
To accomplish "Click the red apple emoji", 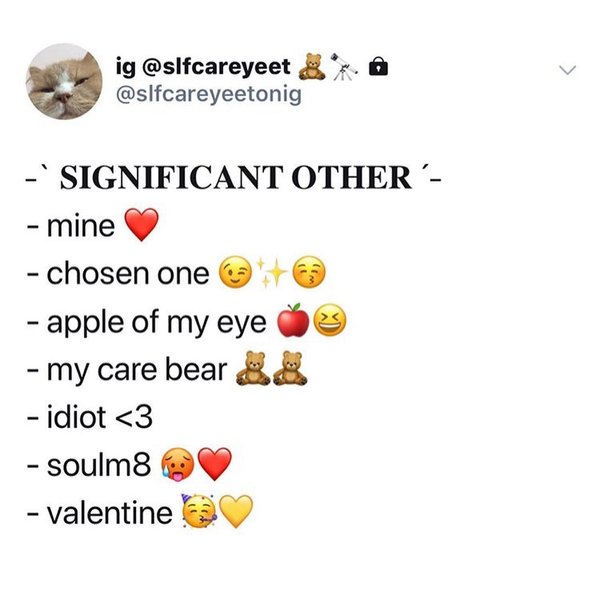I will click(x=294, y=322).
